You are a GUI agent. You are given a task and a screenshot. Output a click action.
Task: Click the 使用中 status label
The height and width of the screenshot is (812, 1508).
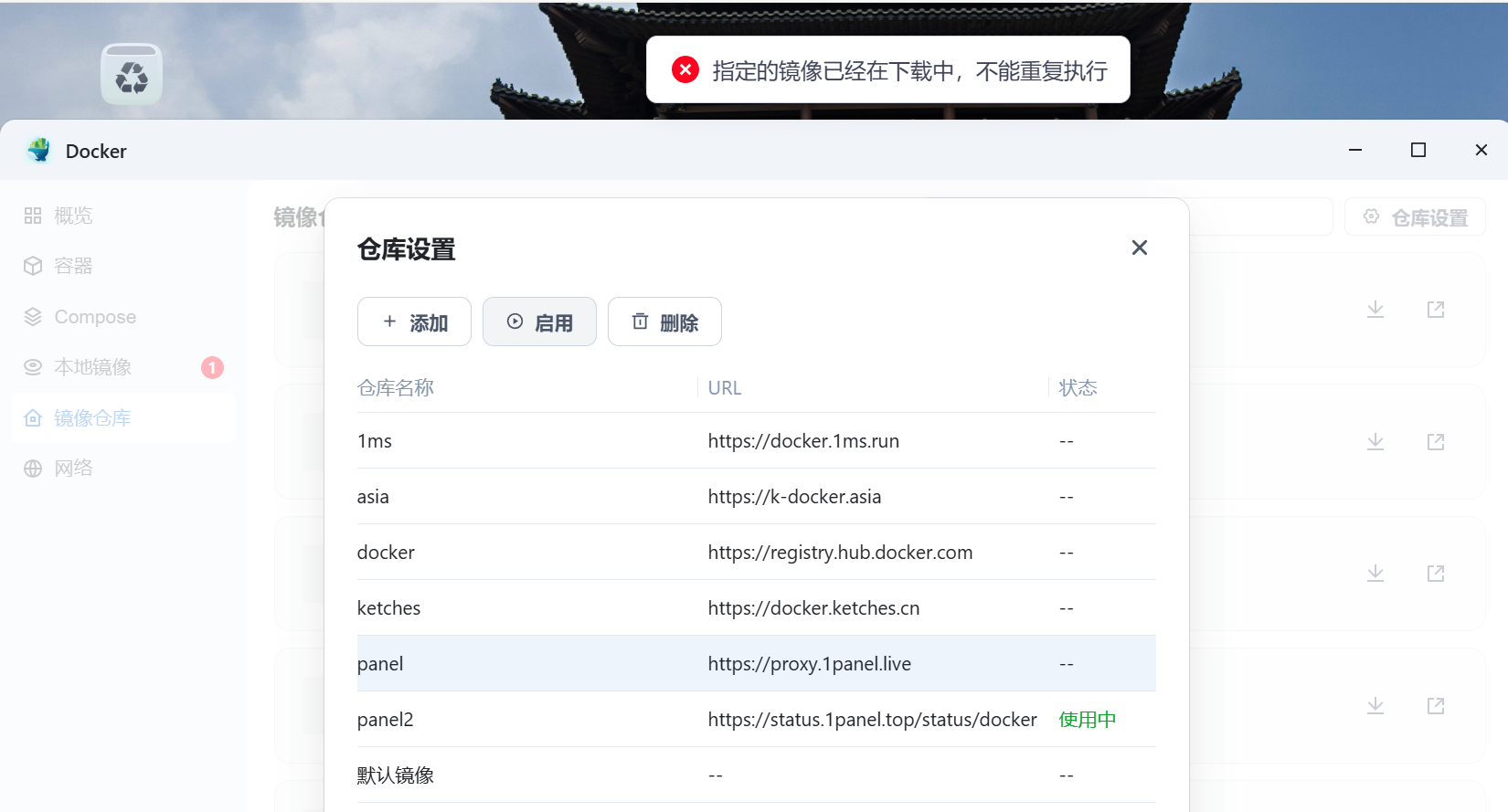pyautogui.click(x=1088, y=720)
